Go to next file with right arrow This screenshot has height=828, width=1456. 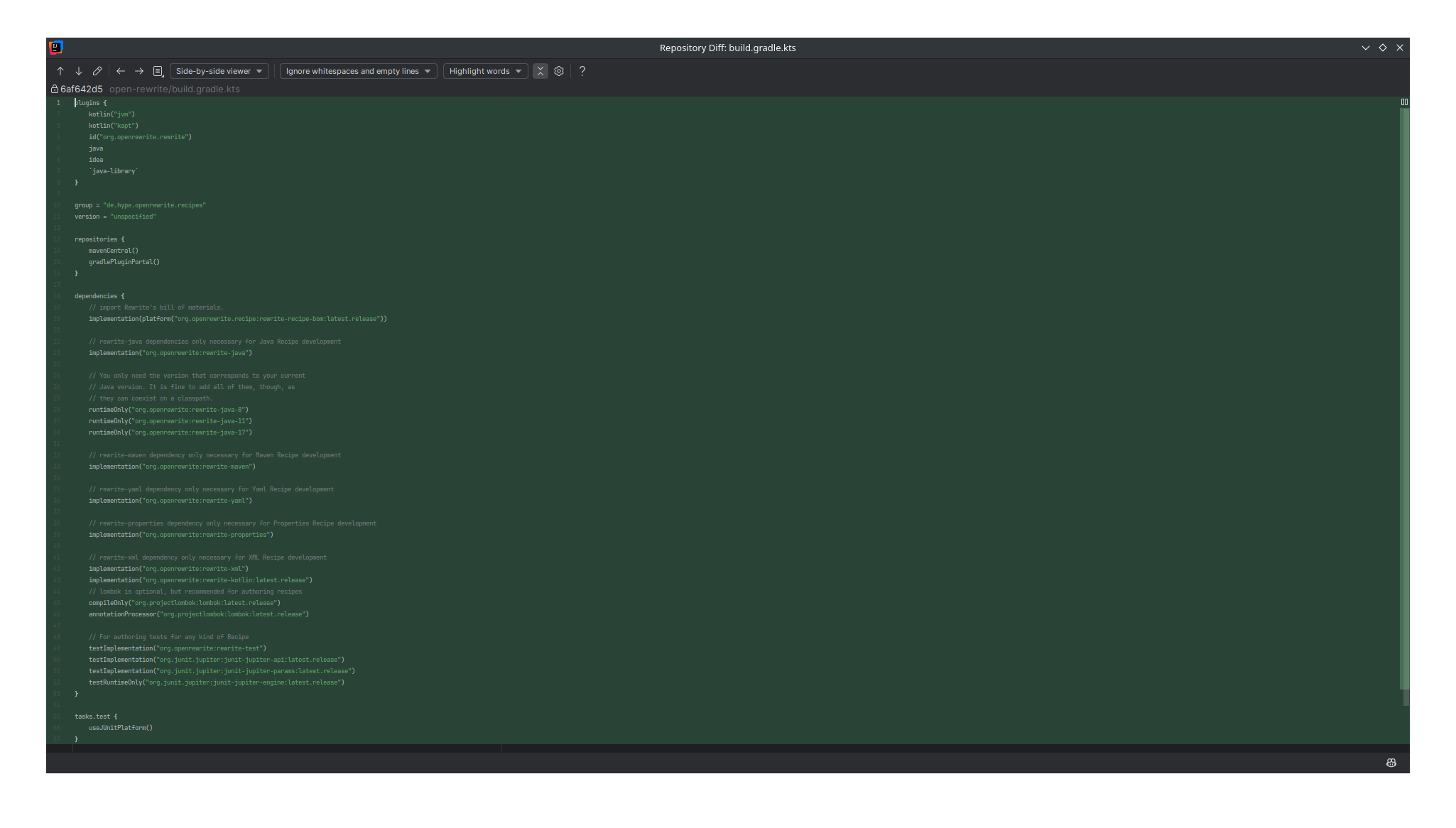(x=139, y=71)
